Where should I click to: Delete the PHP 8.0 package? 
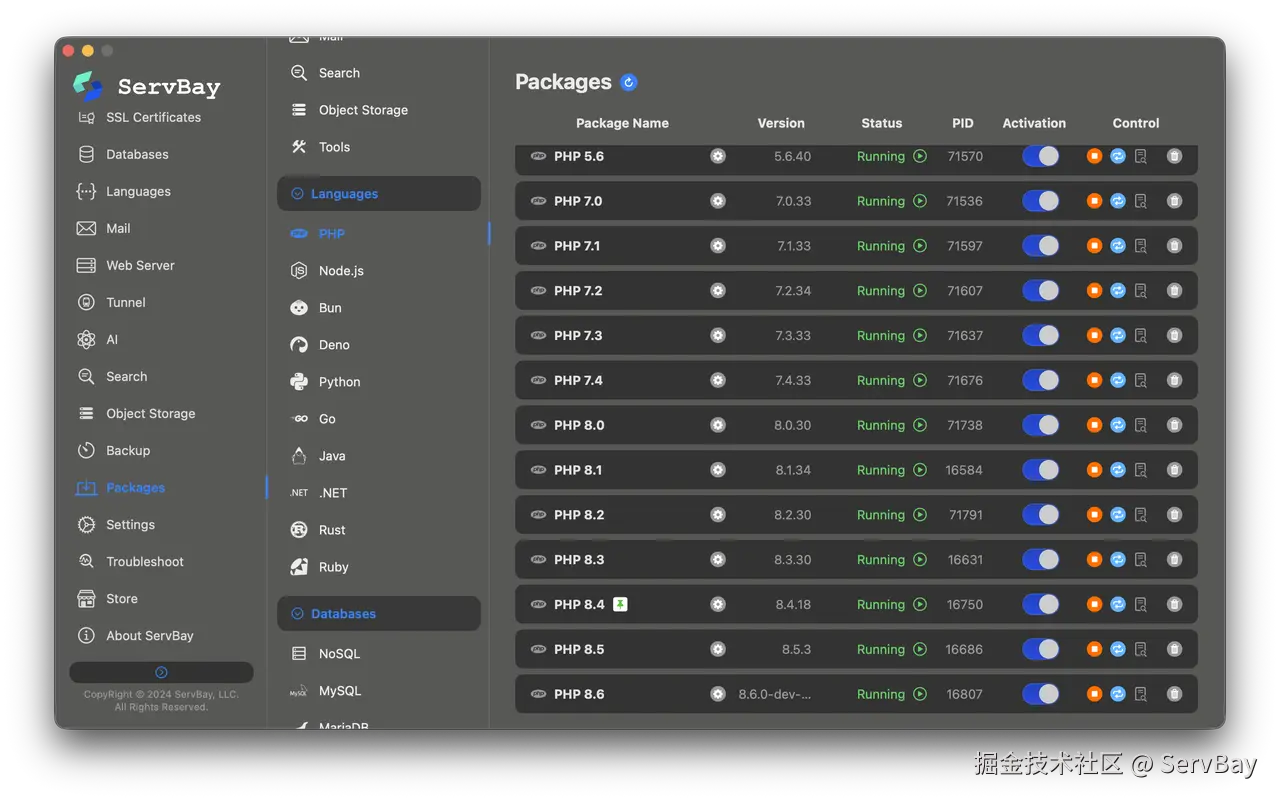click(x=1174, y=425)
